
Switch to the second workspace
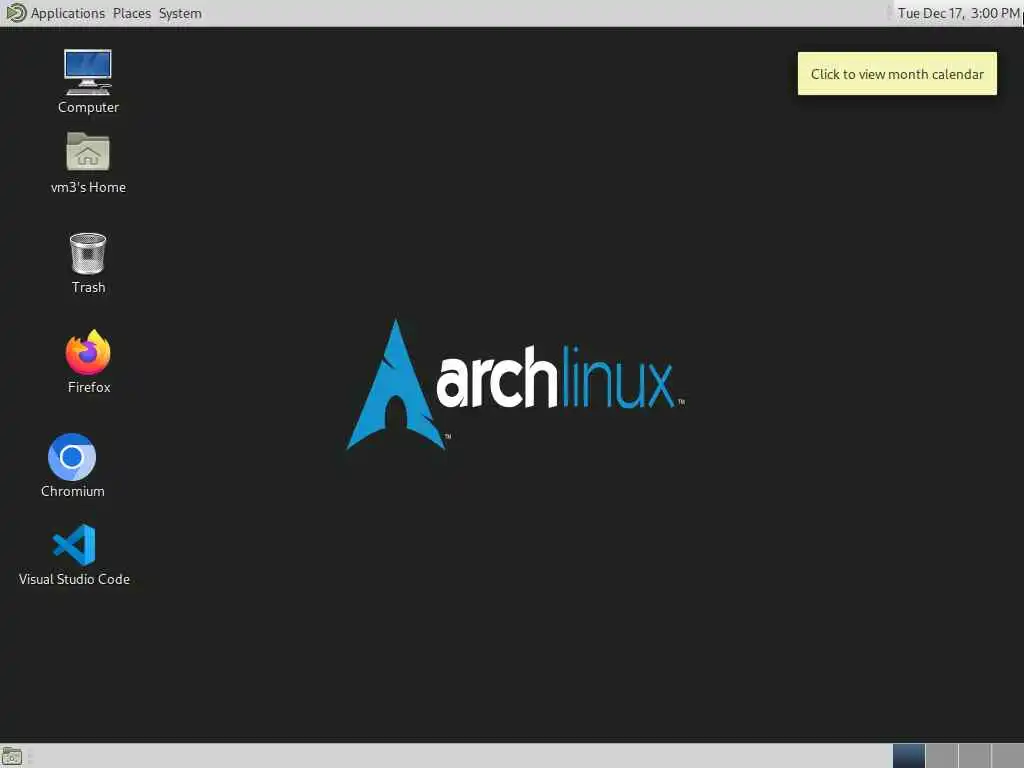pos(942,756)
